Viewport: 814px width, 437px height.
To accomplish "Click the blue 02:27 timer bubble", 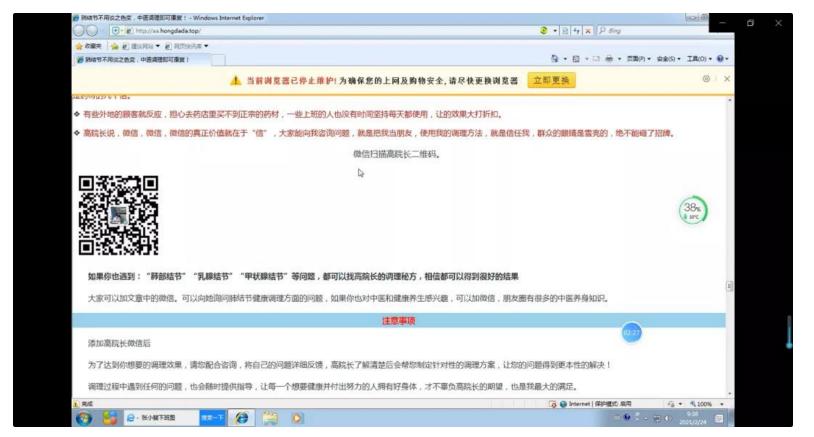I will [x=631, y=333].
